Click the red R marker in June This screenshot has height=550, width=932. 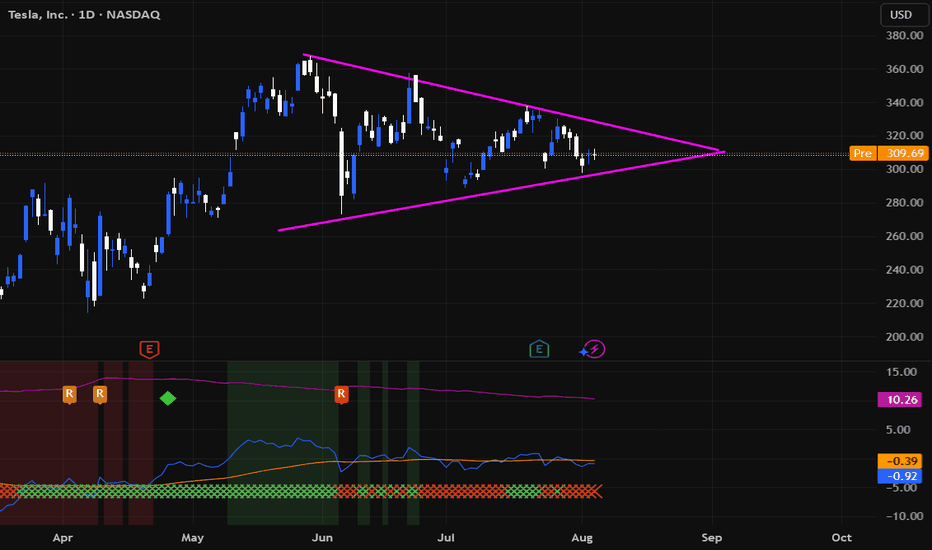[x=341, y=394]
